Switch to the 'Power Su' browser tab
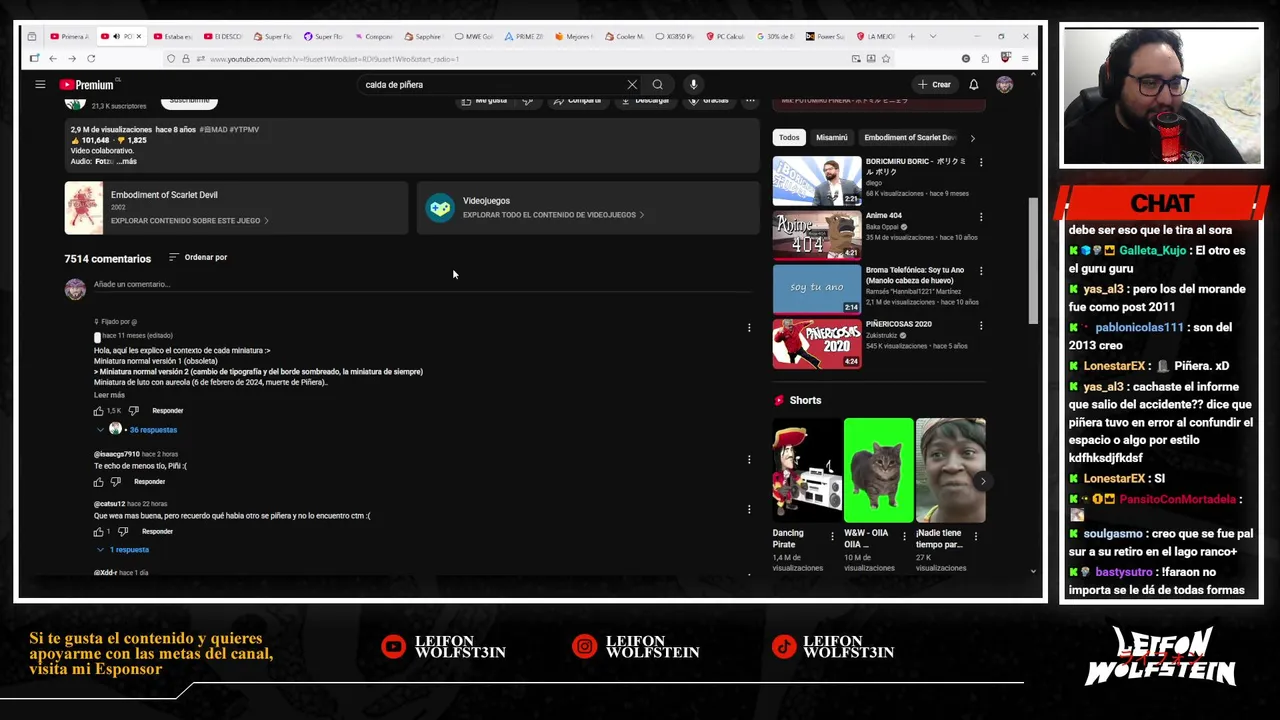 pyautogui.click(x=826, y=36)
